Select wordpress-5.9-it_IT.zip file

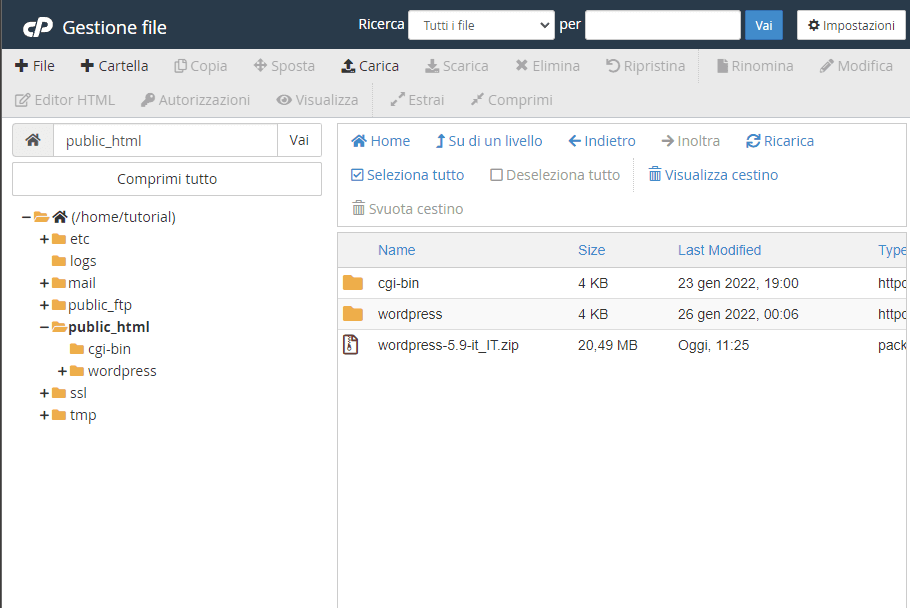[448, 345]
